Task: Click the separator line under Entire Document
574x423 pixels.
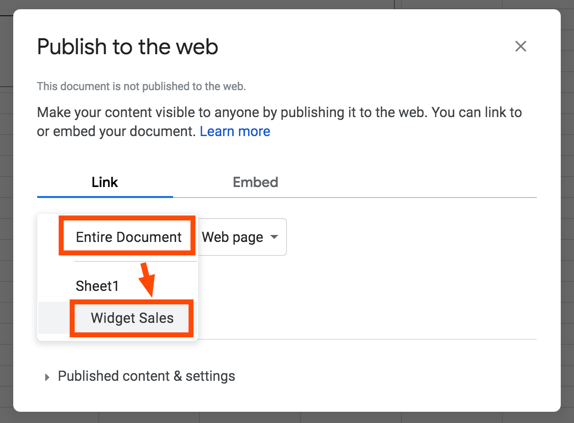Action: [135, 262]
